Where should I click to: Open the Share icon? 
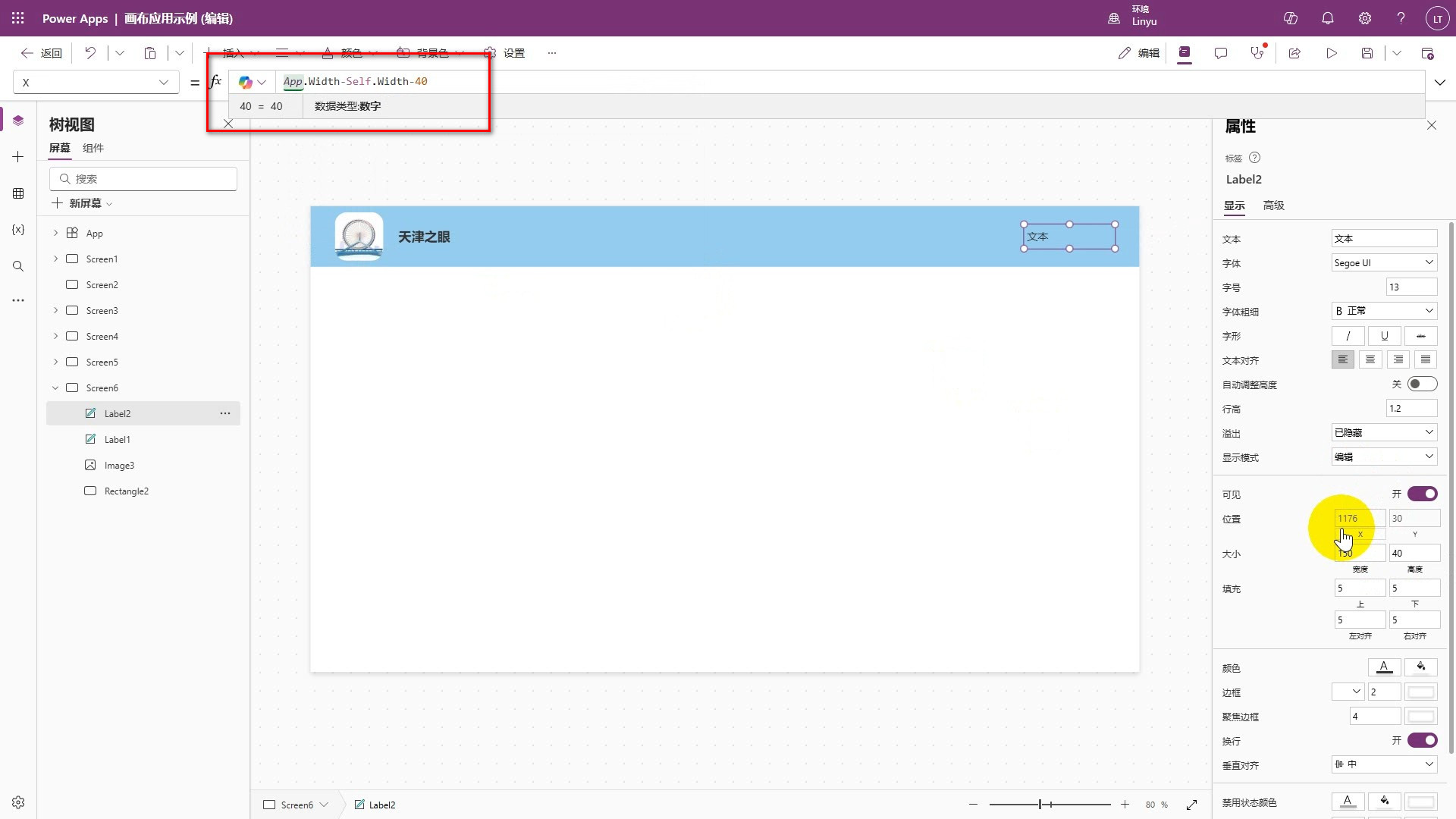(1294, 53)
